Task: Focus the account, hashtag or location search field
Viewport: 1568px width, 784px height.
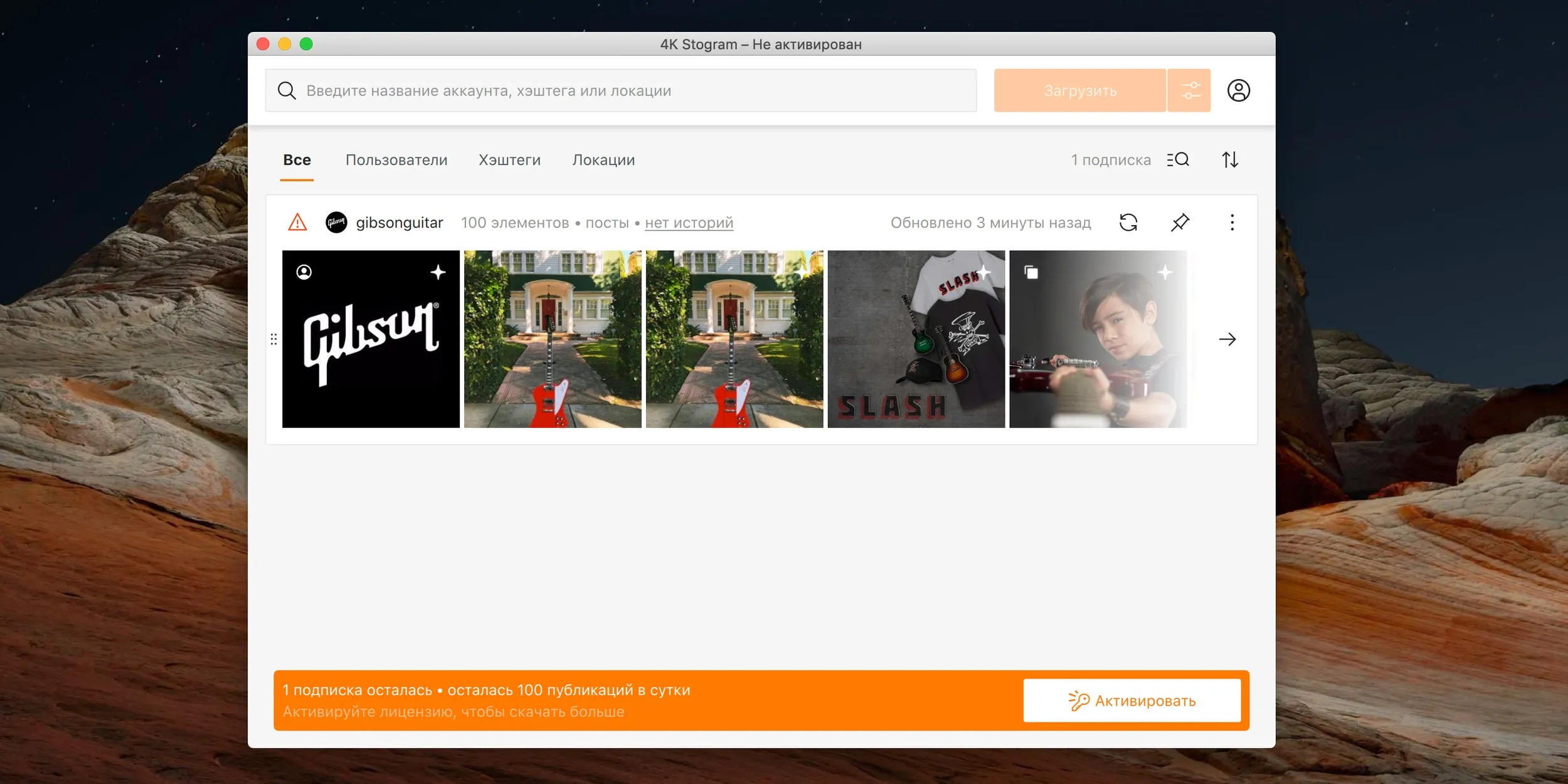Action: click(621, 90)
